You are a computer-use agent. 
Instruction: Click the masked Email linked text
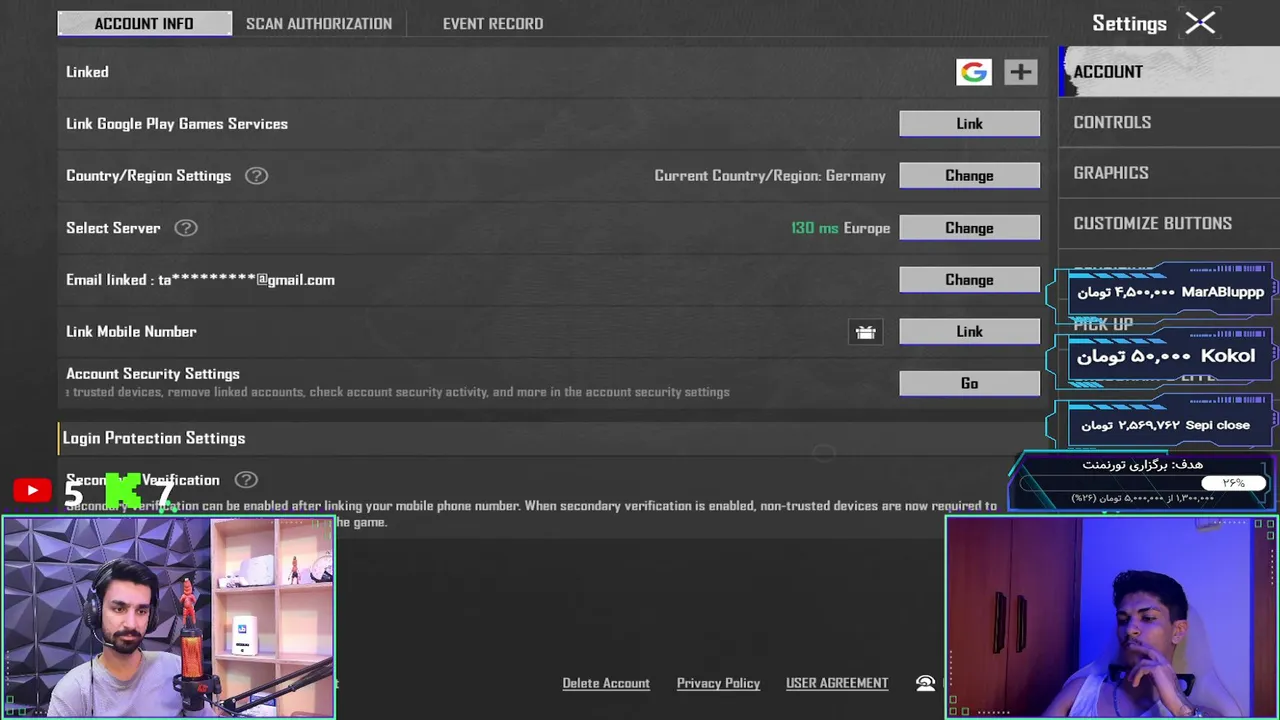(x=200, y=280)
